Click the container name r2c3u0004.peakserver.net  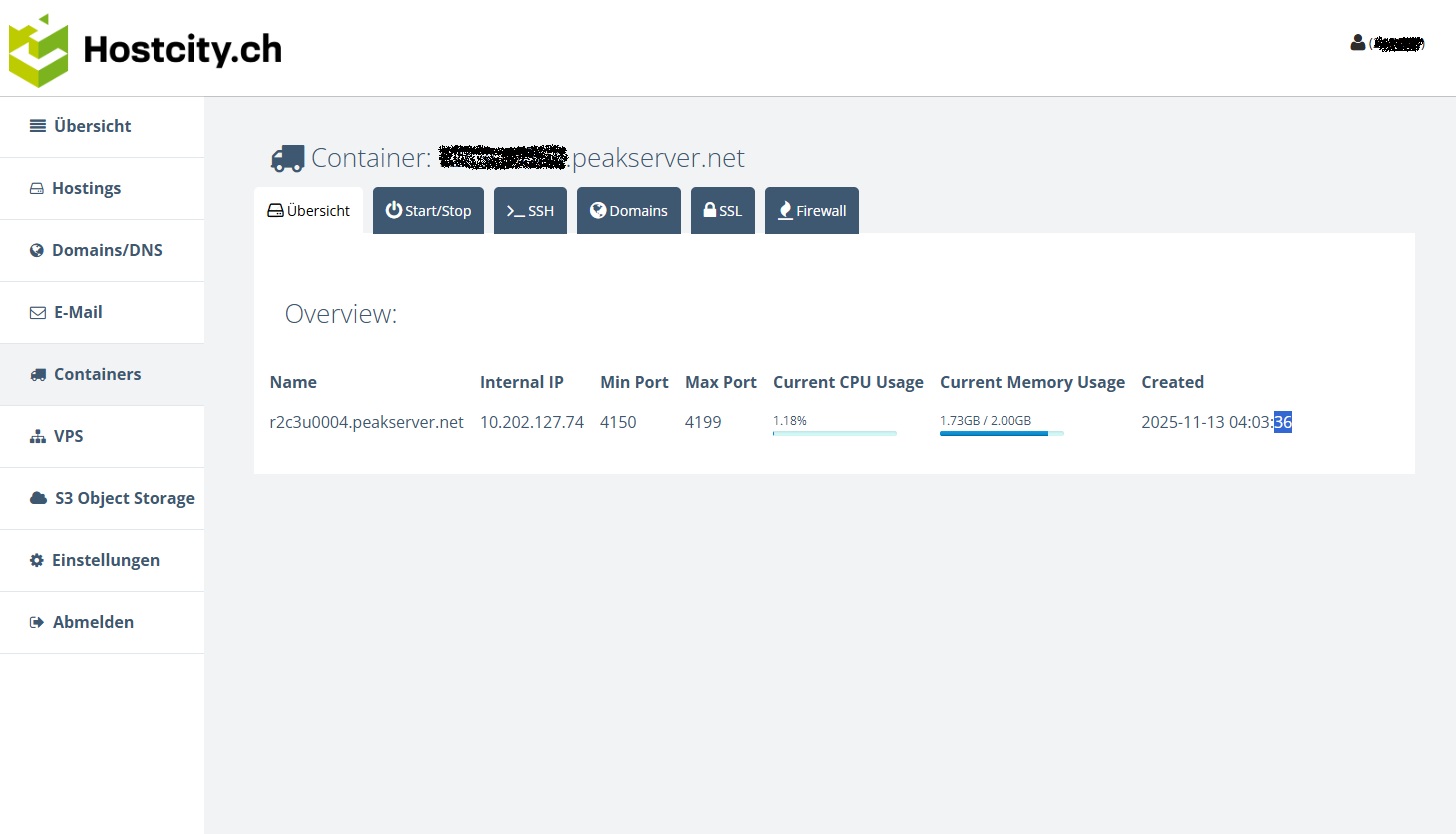coord(366,422)
